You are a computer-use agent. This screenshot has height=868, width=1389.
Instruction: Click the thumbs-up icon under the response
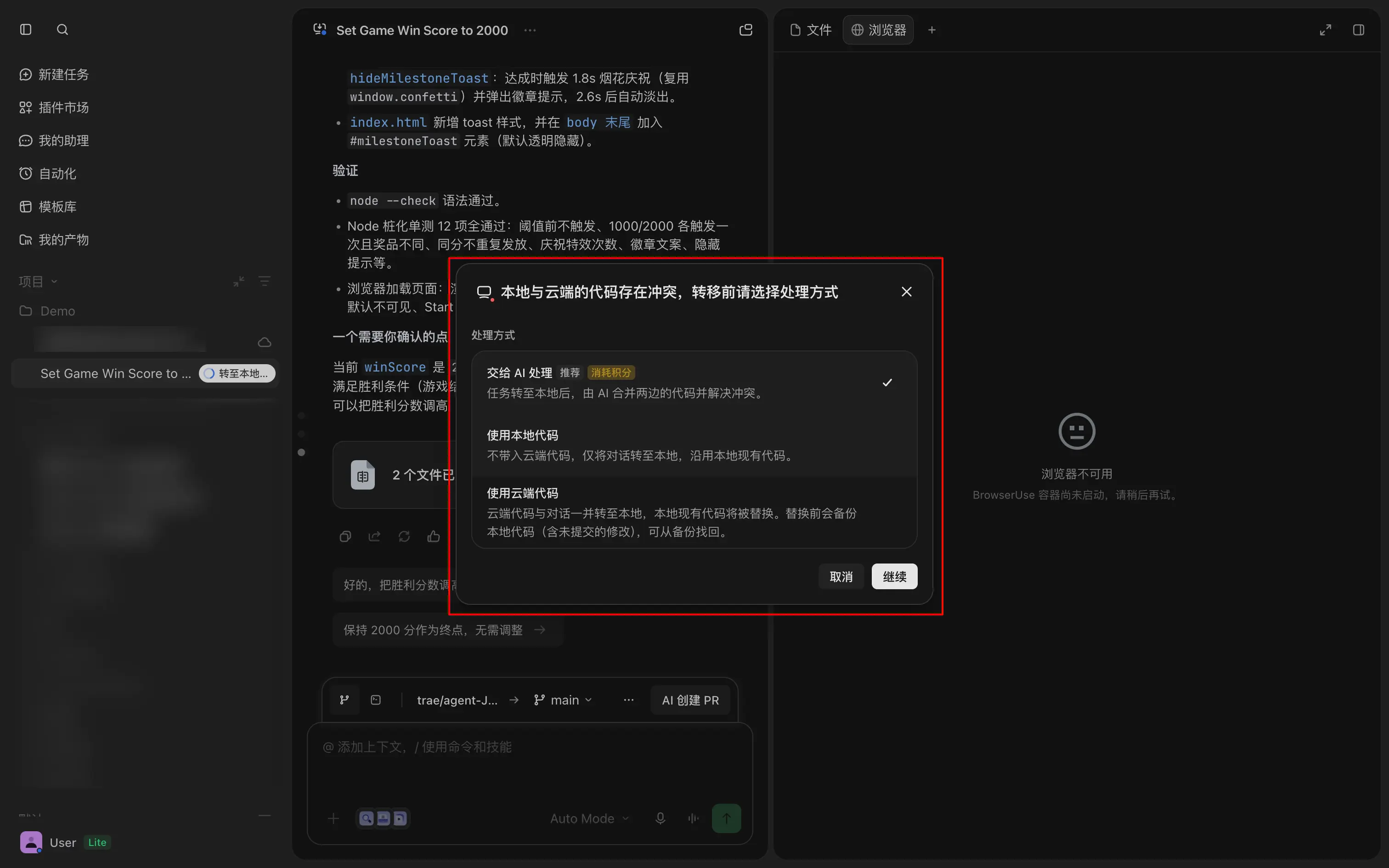(433, 536)
